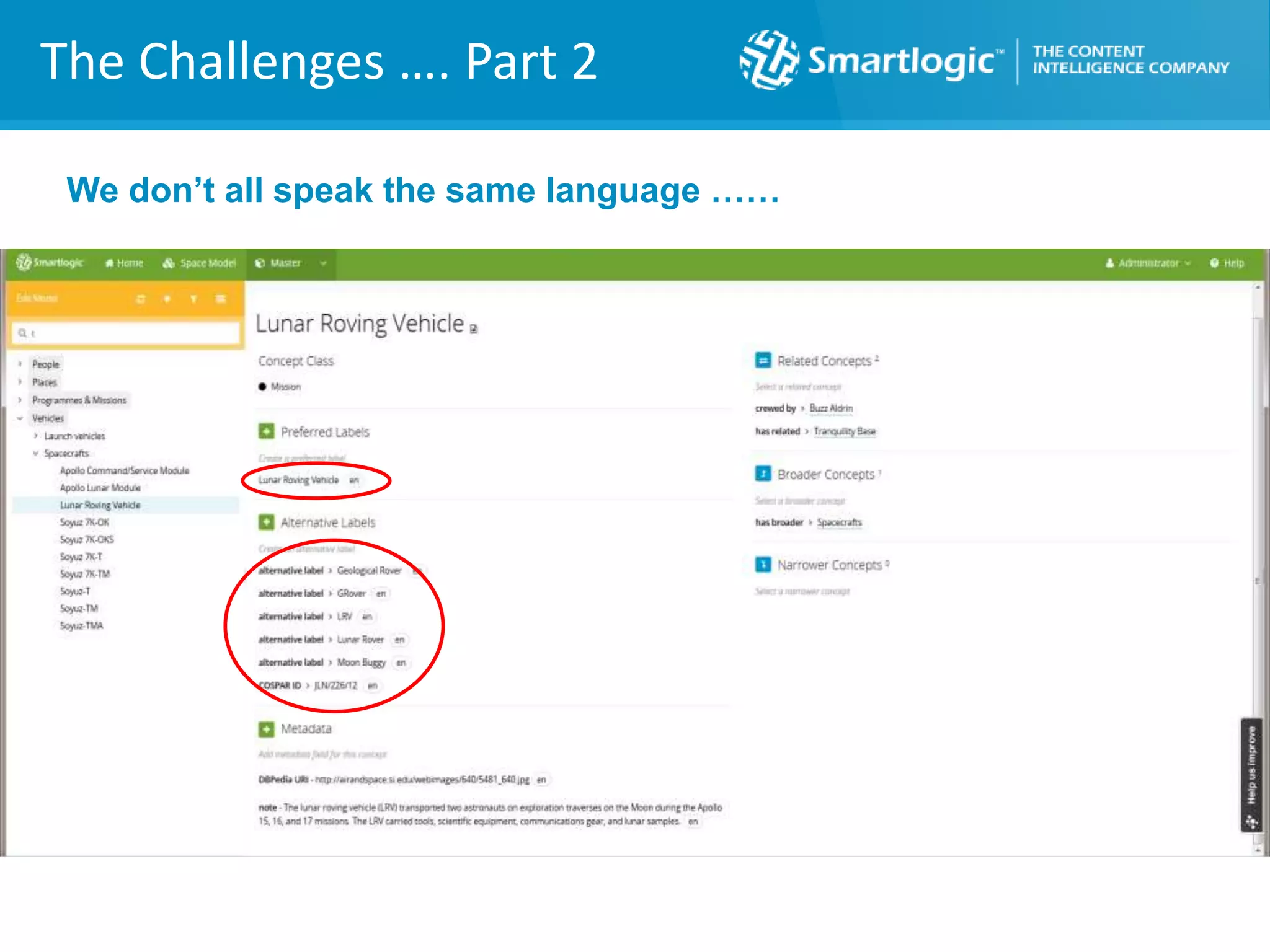Click the Lunar Roving Vehicle preferred label
This screenshot has height=952, width=1270.
pos(298,480)
